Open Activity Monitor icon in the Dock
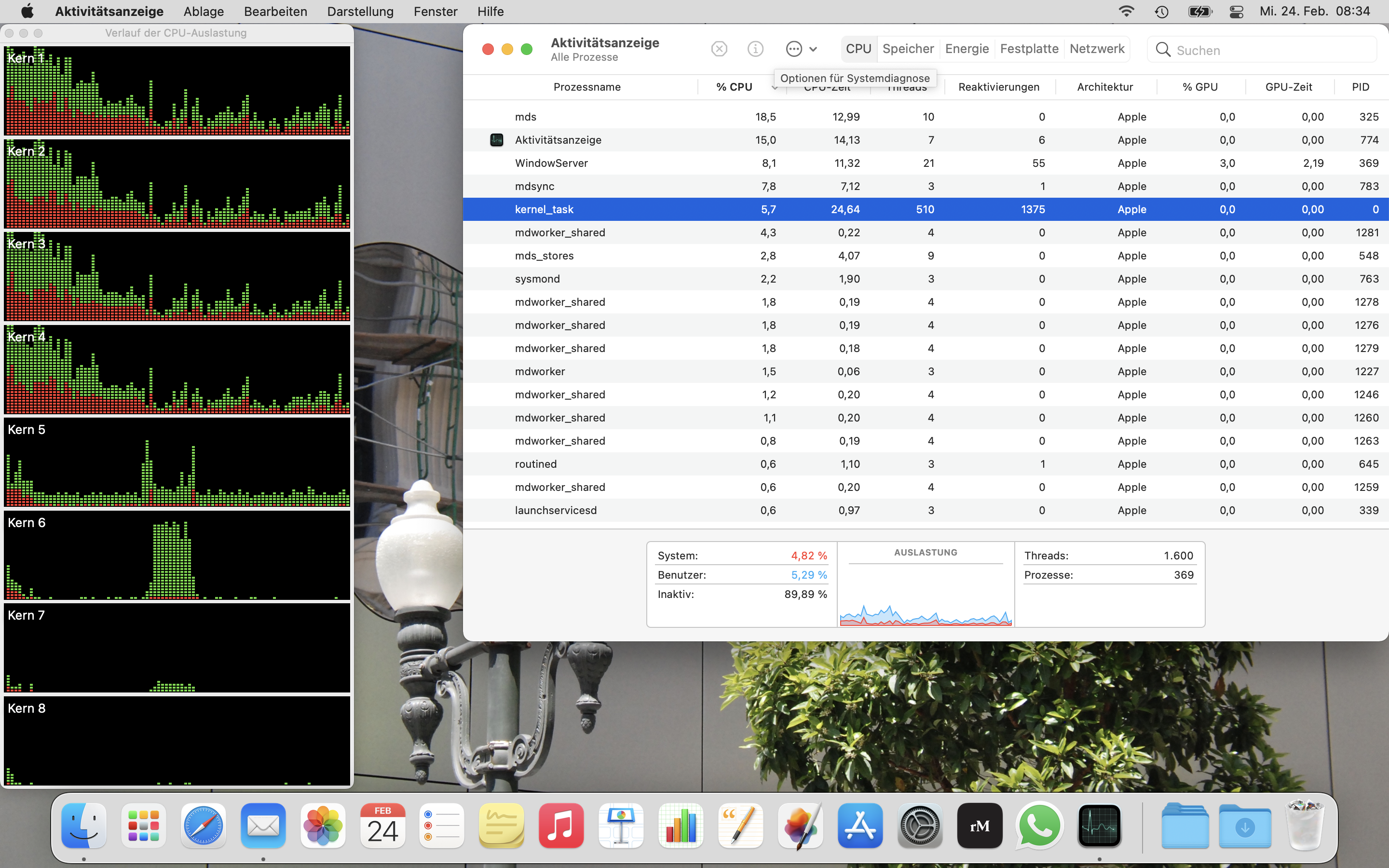 click(1099, 826)
